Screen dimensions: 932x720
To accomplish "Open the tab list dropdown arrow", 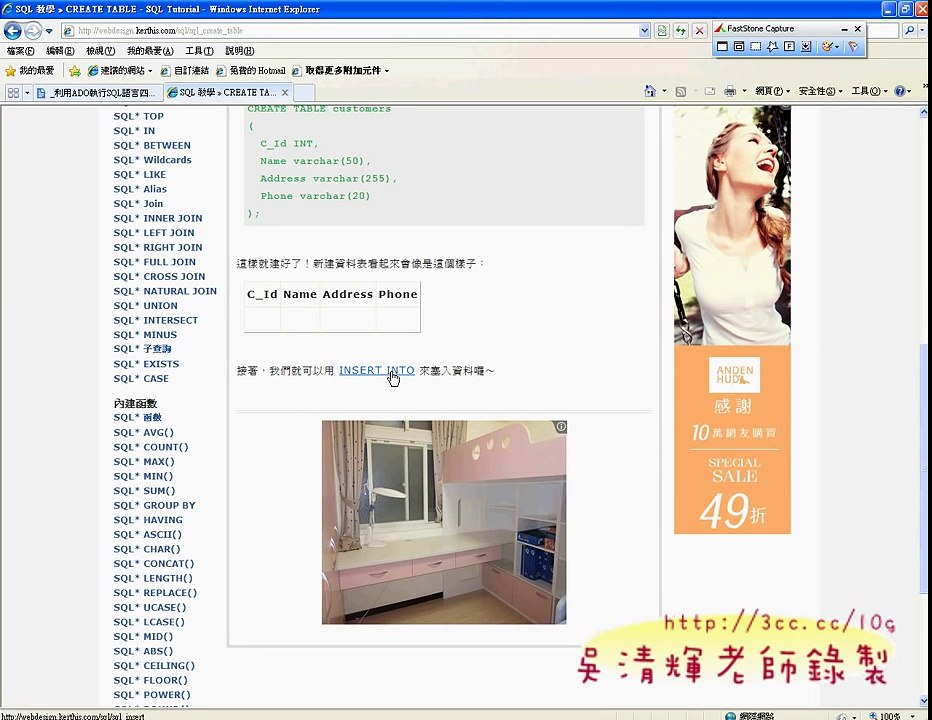I will click(x=27, y=93).
